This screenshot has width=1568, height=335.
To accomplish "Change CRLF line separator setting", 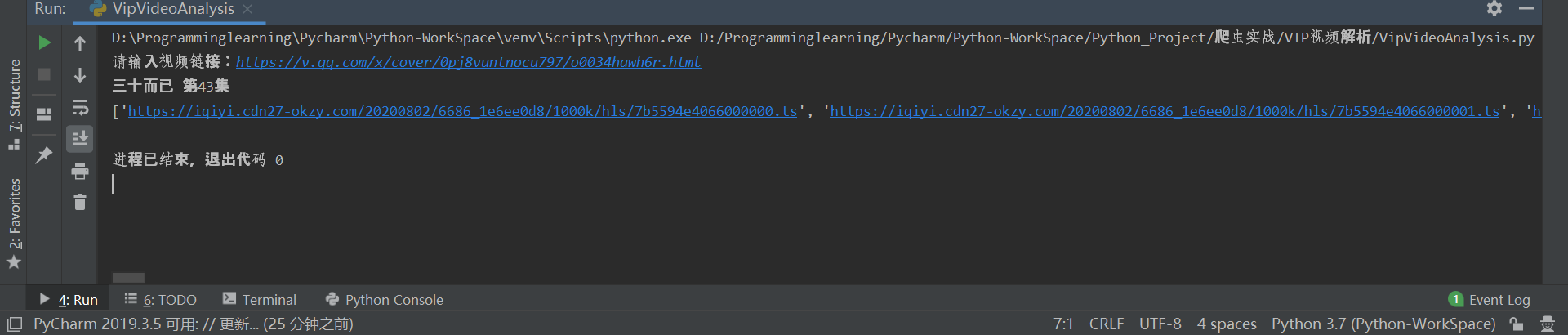I will [1107, 324].
